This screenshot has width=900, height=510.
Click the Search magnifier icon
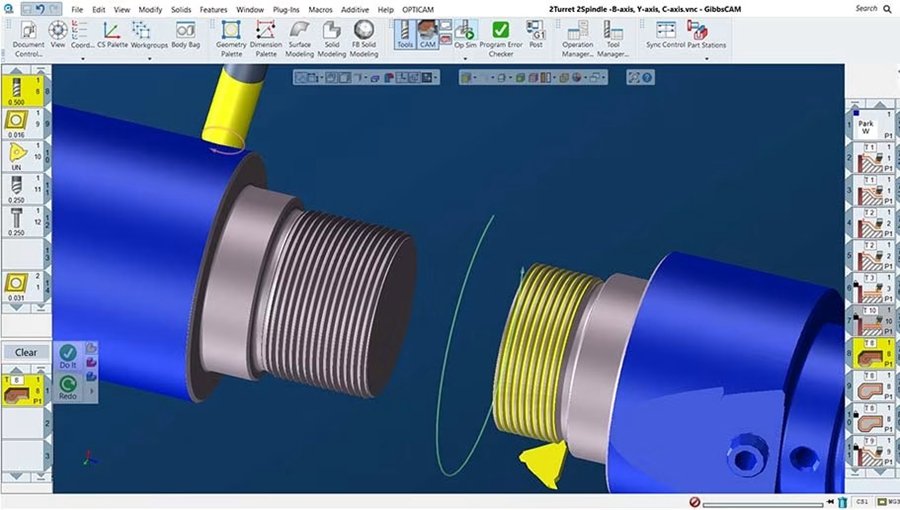(x=887, y=9)
